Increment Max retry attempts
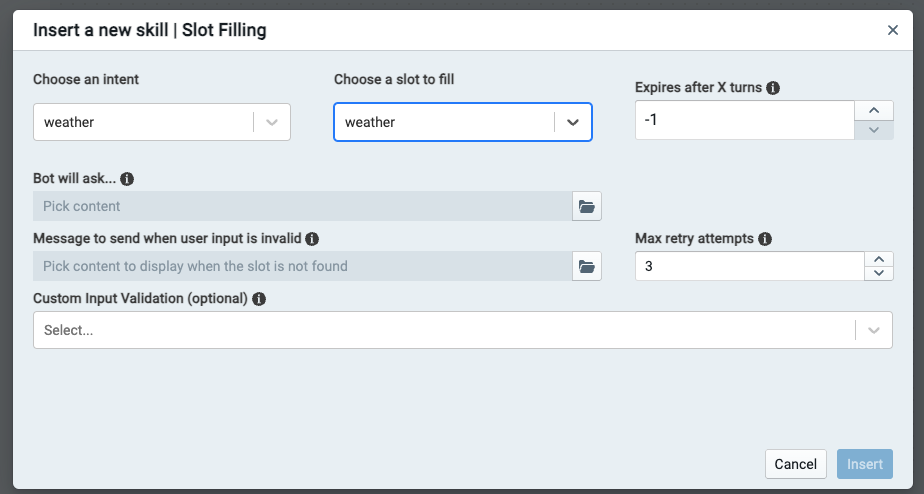The width and height of the screenshot is (924, 494). 879,259
